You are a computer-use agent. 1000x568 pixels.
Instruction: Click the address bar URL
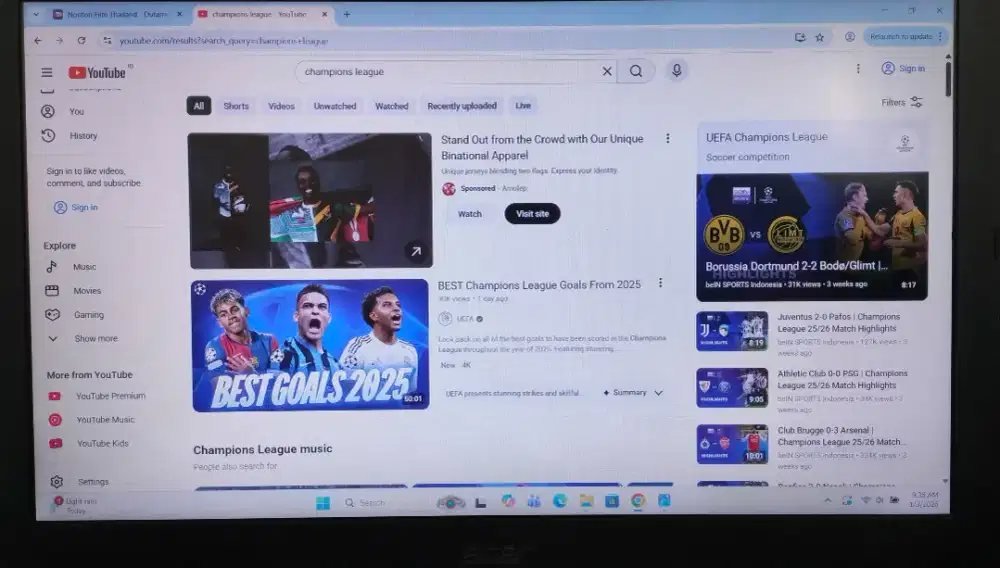[223, 41]
